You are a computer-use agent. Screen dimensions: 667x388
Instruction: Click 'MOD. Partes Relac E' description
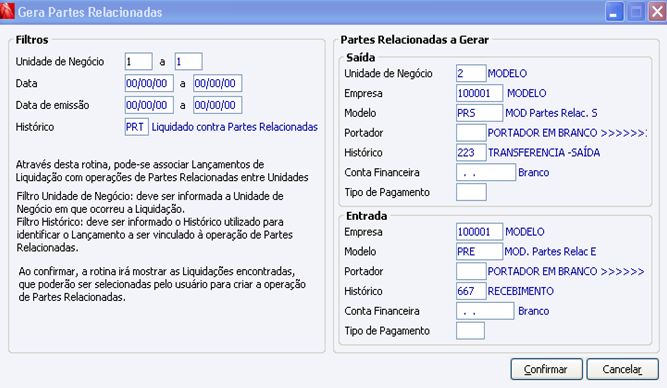point(550,251)
